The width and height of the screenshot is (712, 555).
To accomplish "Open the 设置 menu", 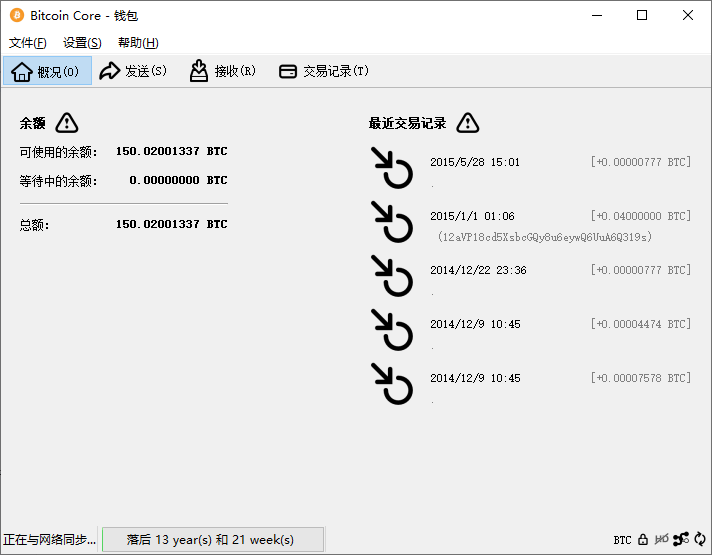I will click(x=82, y=43).
